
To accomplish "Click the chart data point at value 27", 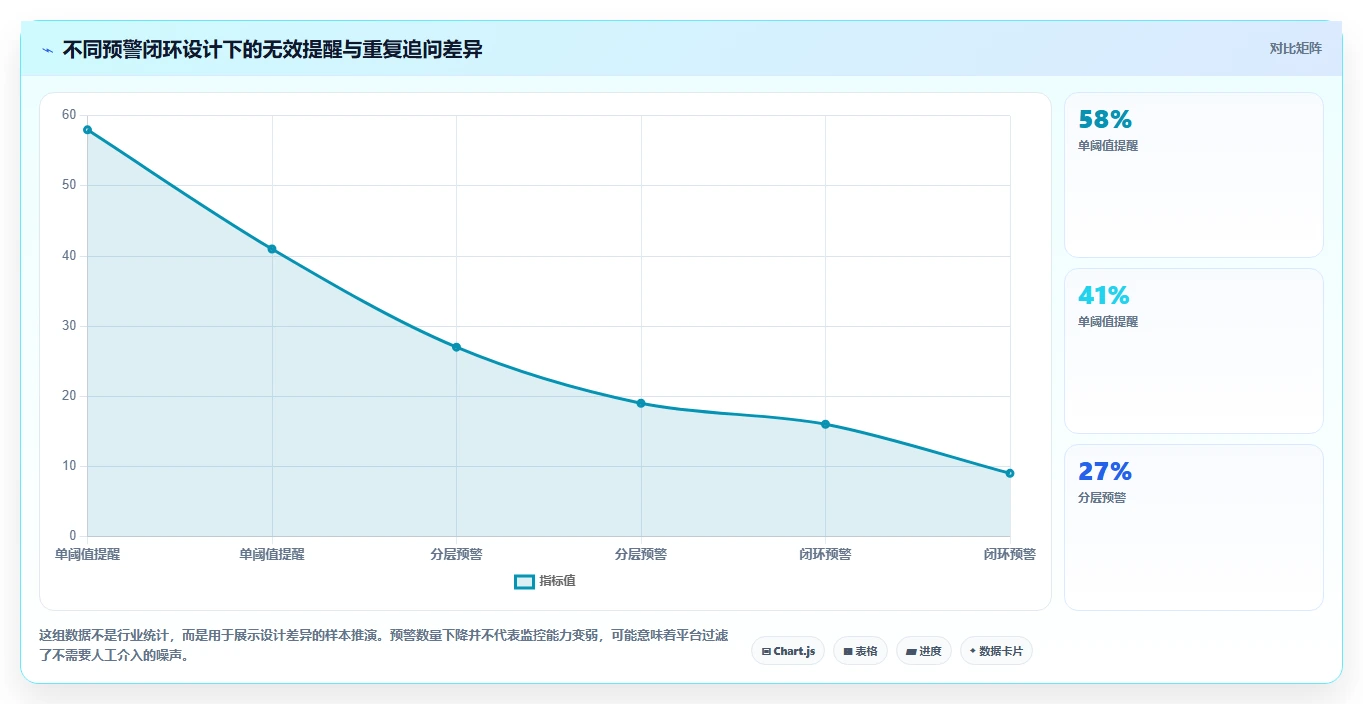I will (x=456, y=347).
